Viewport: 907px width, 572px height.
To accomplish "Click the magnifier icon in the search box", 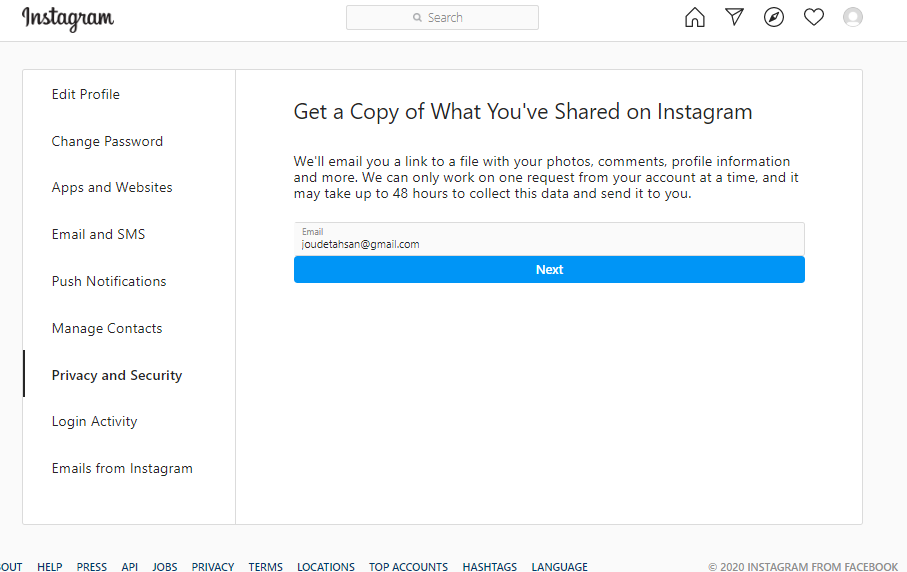I will (417, 18).
